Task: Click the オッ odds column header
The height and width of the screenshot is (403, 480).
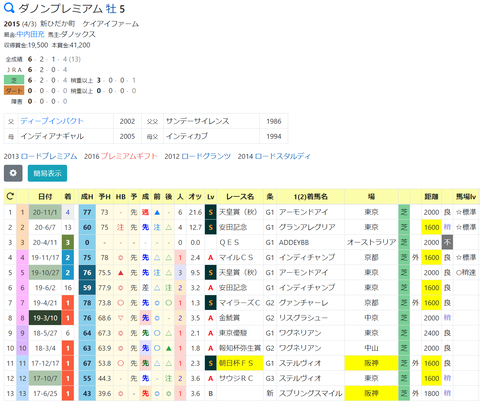Action: [x=195, y=196]
